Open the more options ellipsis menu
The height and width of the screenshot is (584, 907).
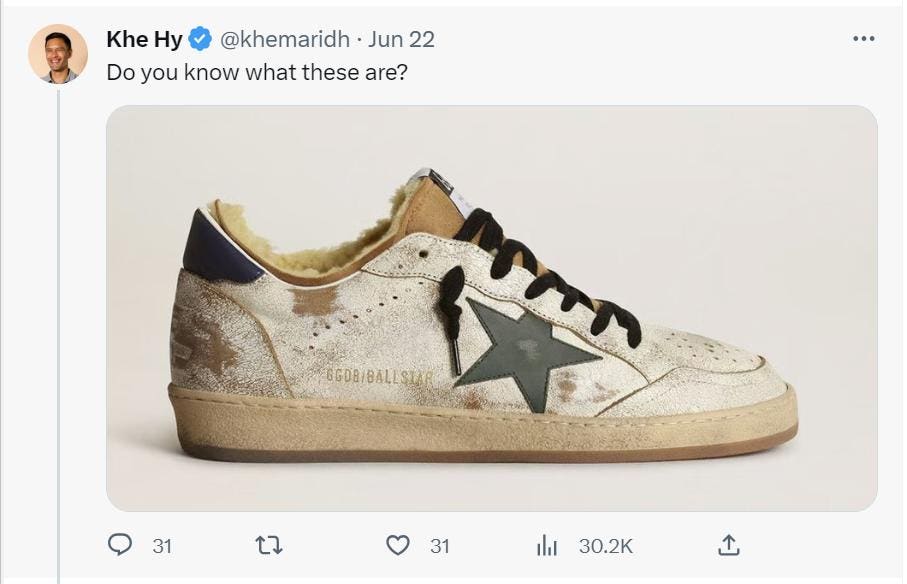[x=863, y=39]
